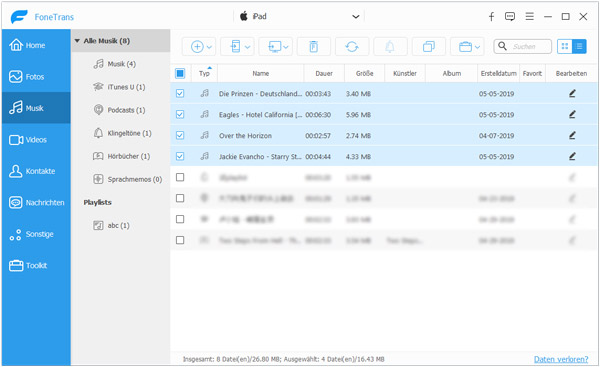Sort by Dauer column header

click(324, 73)
